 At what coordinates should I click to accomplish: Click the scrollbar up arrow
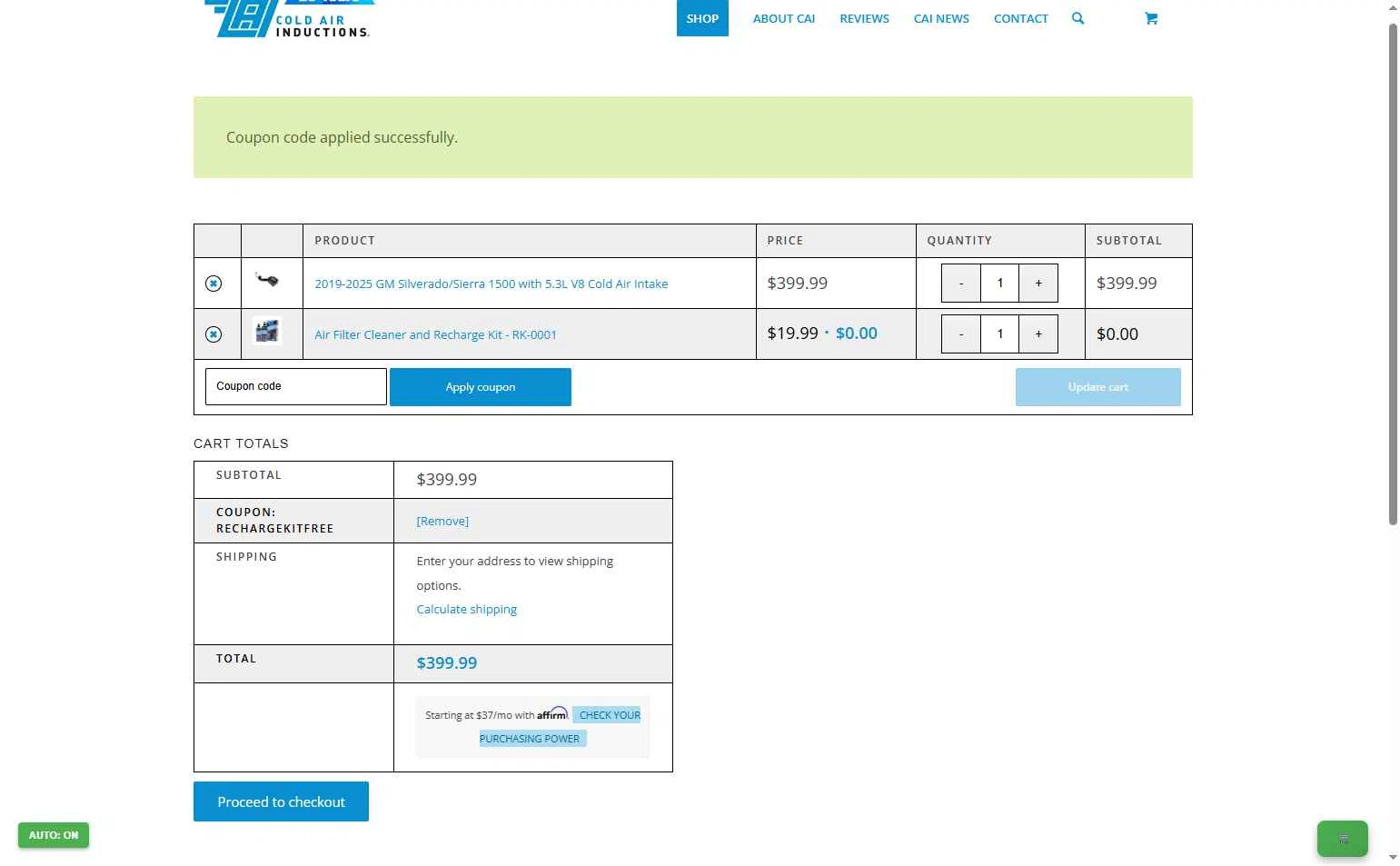pos(1393,8)
